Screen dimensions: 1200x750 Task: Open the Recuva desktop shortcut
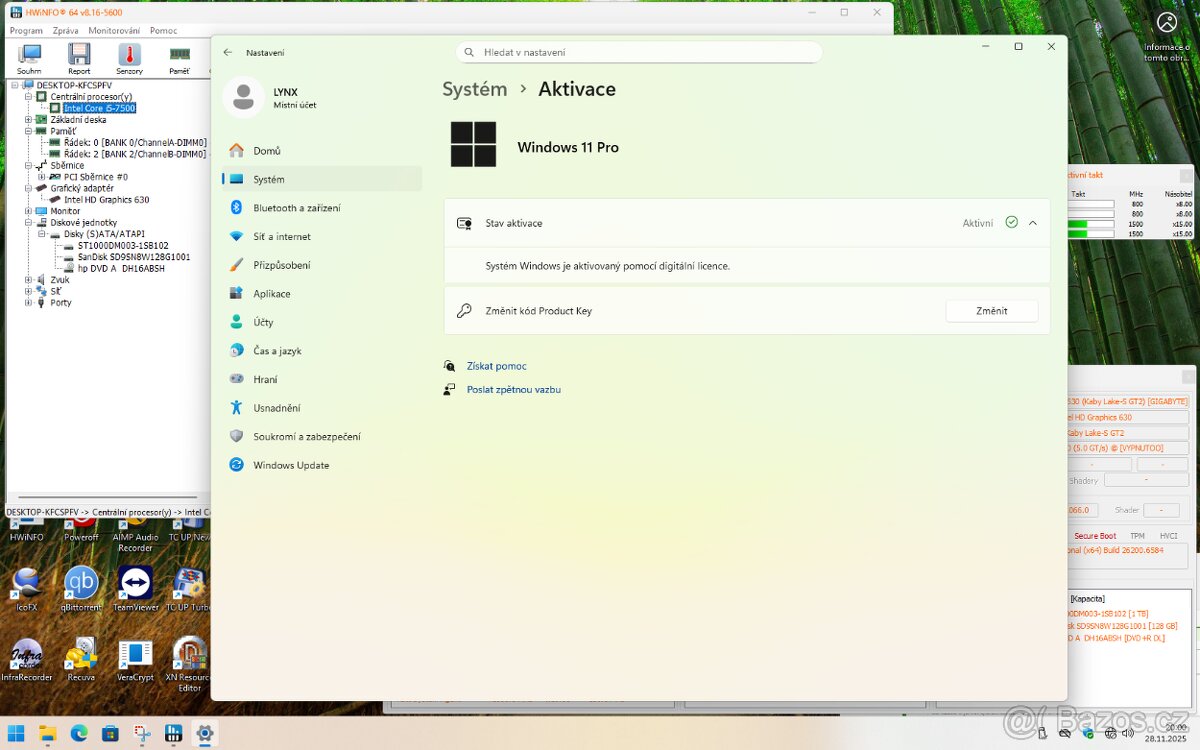point(81,657)
